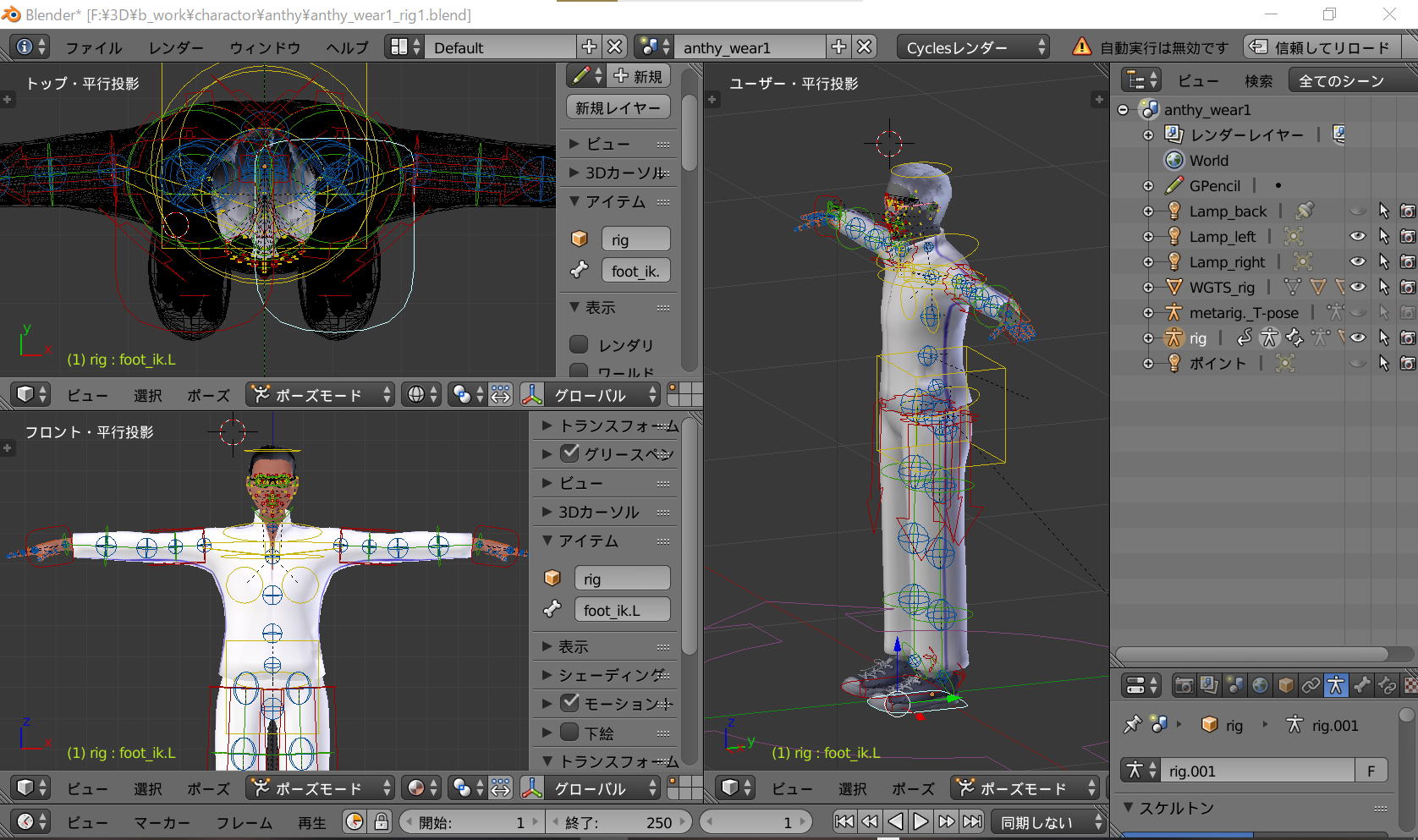Click the 新規レイヤー button
Screen dimensions: 1418x840
(618, 107)
